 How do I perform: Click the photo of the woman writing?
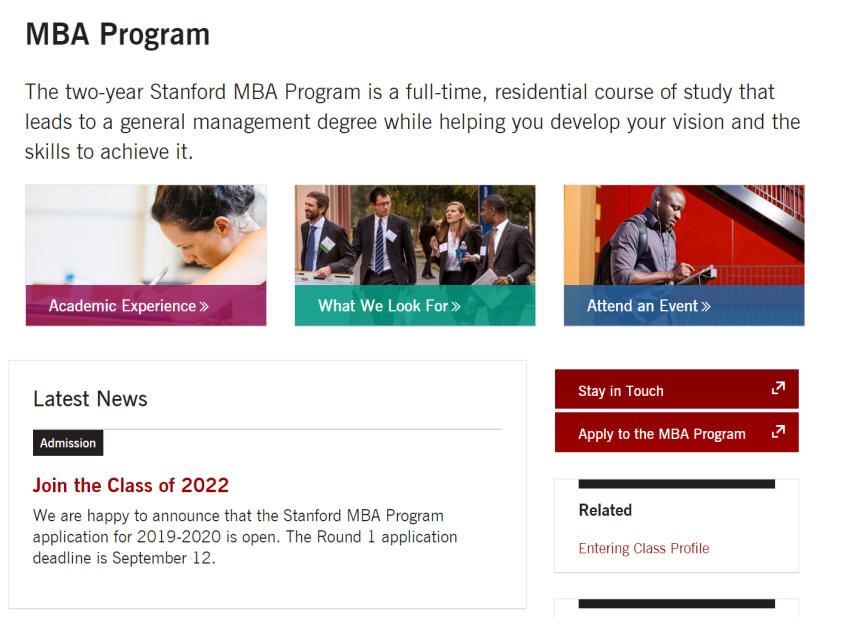coord(146,235)
